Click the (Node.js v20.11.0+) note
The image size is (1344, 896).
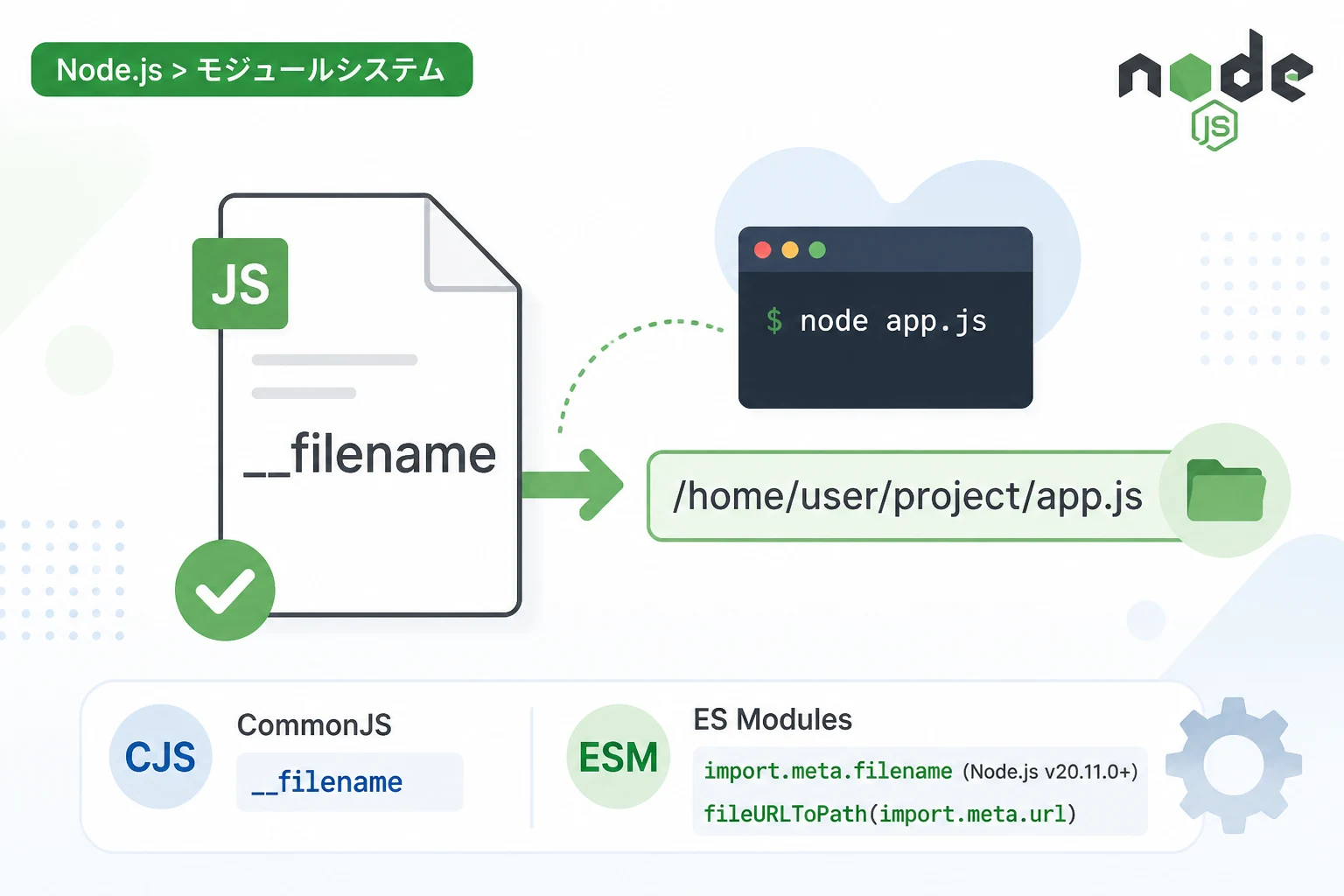tap(1050, 772)
